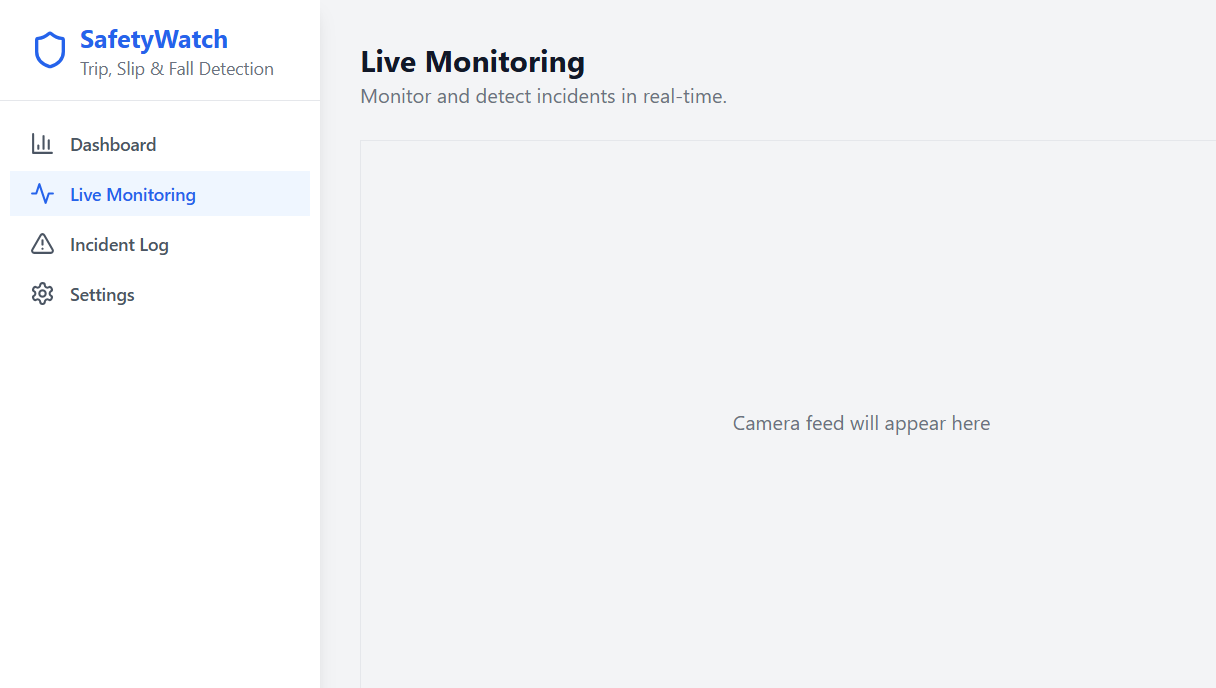Open the Dashboard page from sidebar
This screenshot has height=688, width=1216.
pyautogui.click(x=113, y=145)
